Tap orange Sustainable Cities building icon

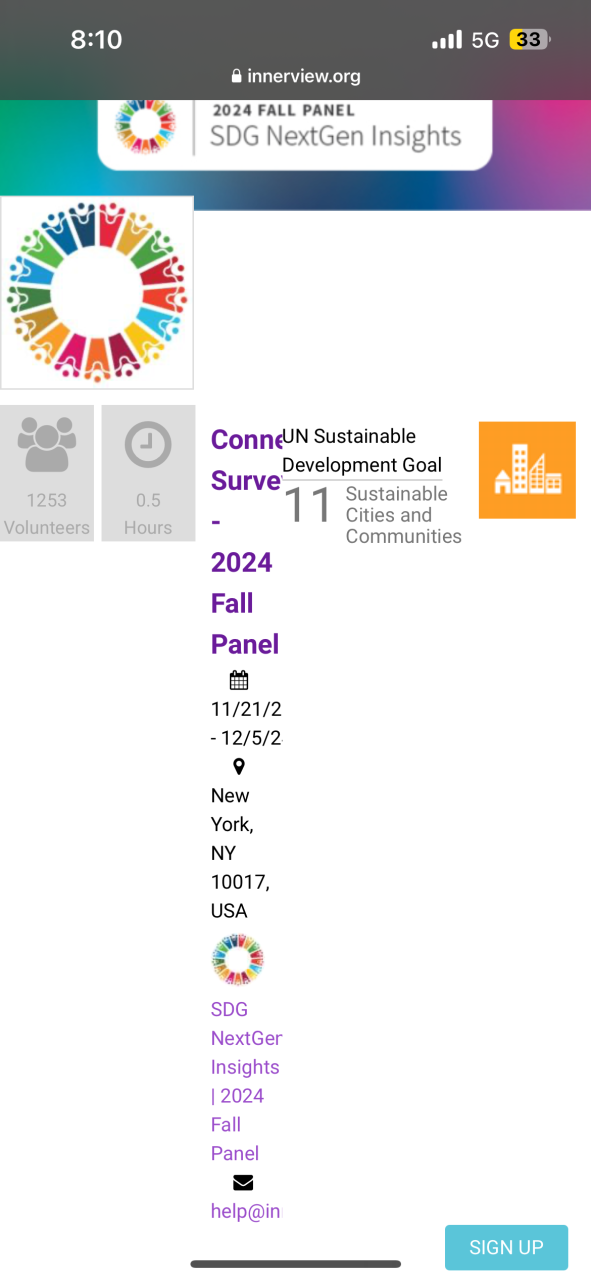coord(527,470)
